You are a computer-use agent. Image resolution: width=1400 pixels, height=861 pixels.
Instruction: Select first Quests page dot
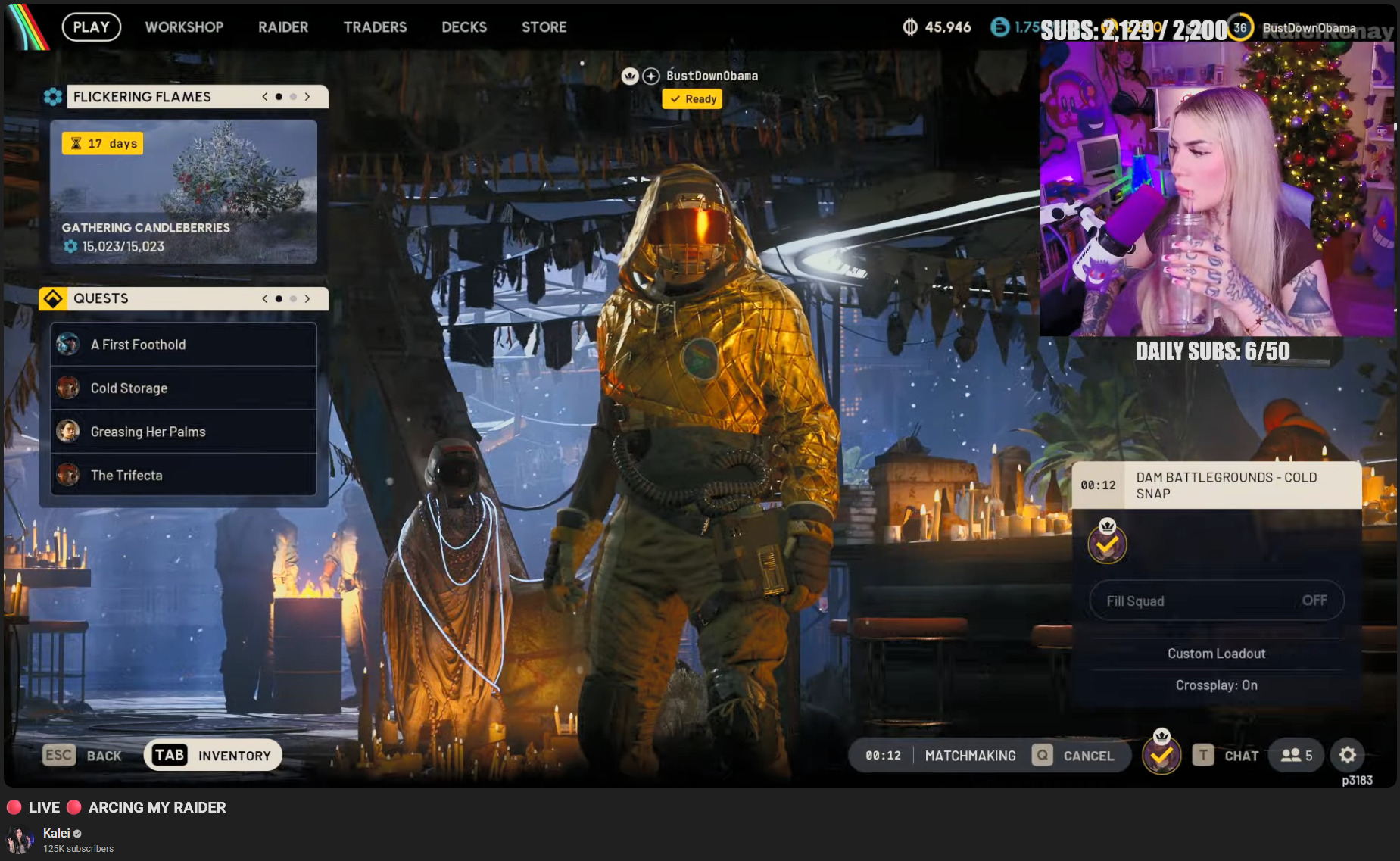279,298
